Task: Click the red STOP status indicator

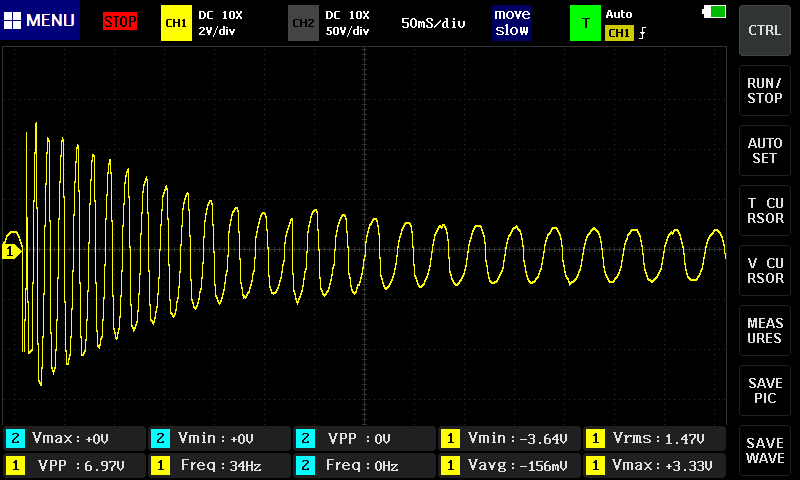Action: (120, 21)
